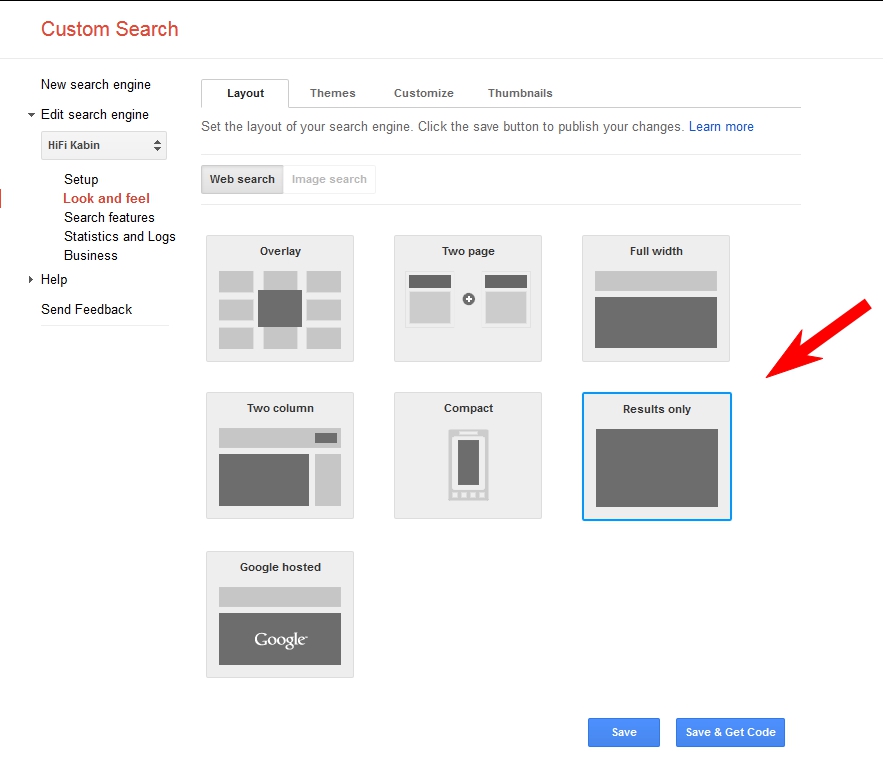Select the Results only layout
892x768 pixels.
(656, 457)
